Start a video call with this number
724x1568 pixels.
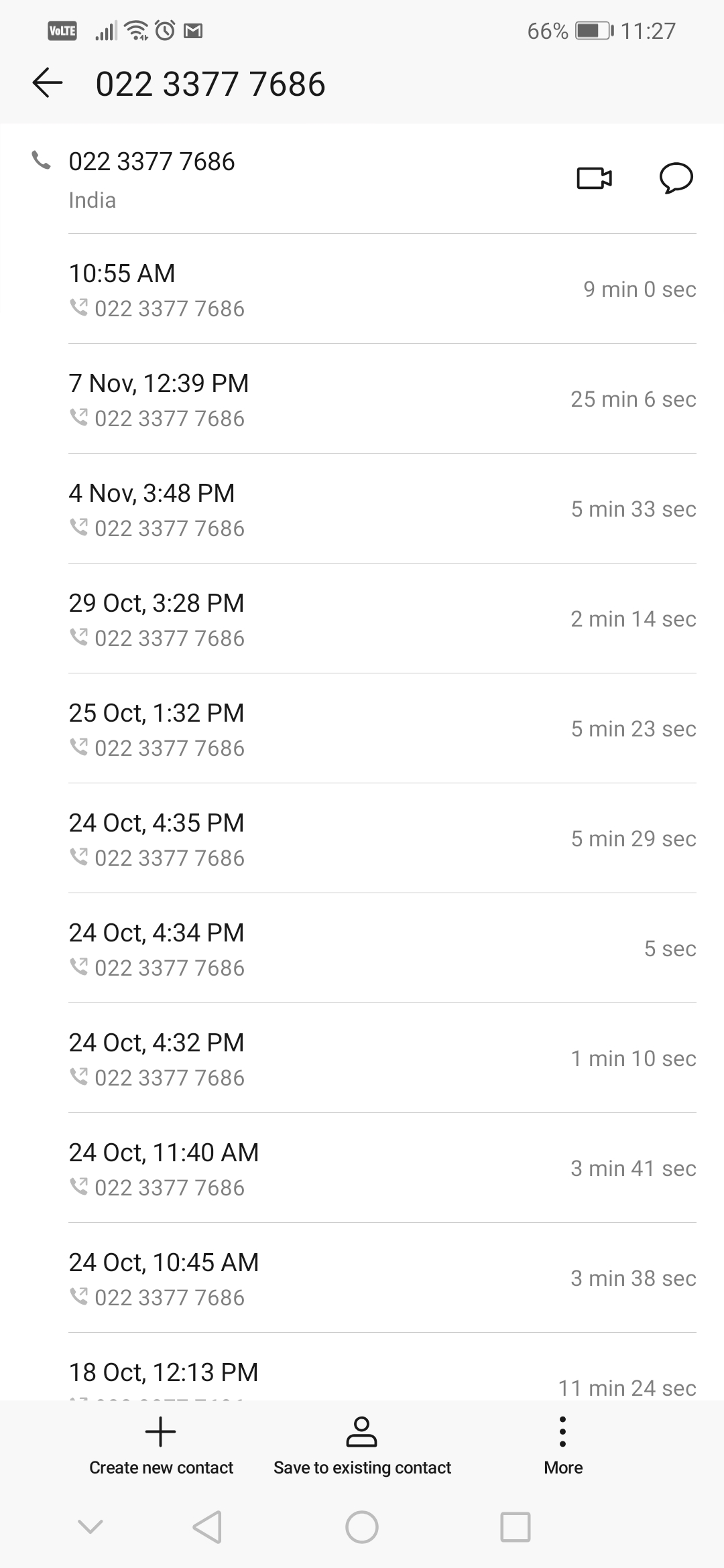(x=594, y=178)
